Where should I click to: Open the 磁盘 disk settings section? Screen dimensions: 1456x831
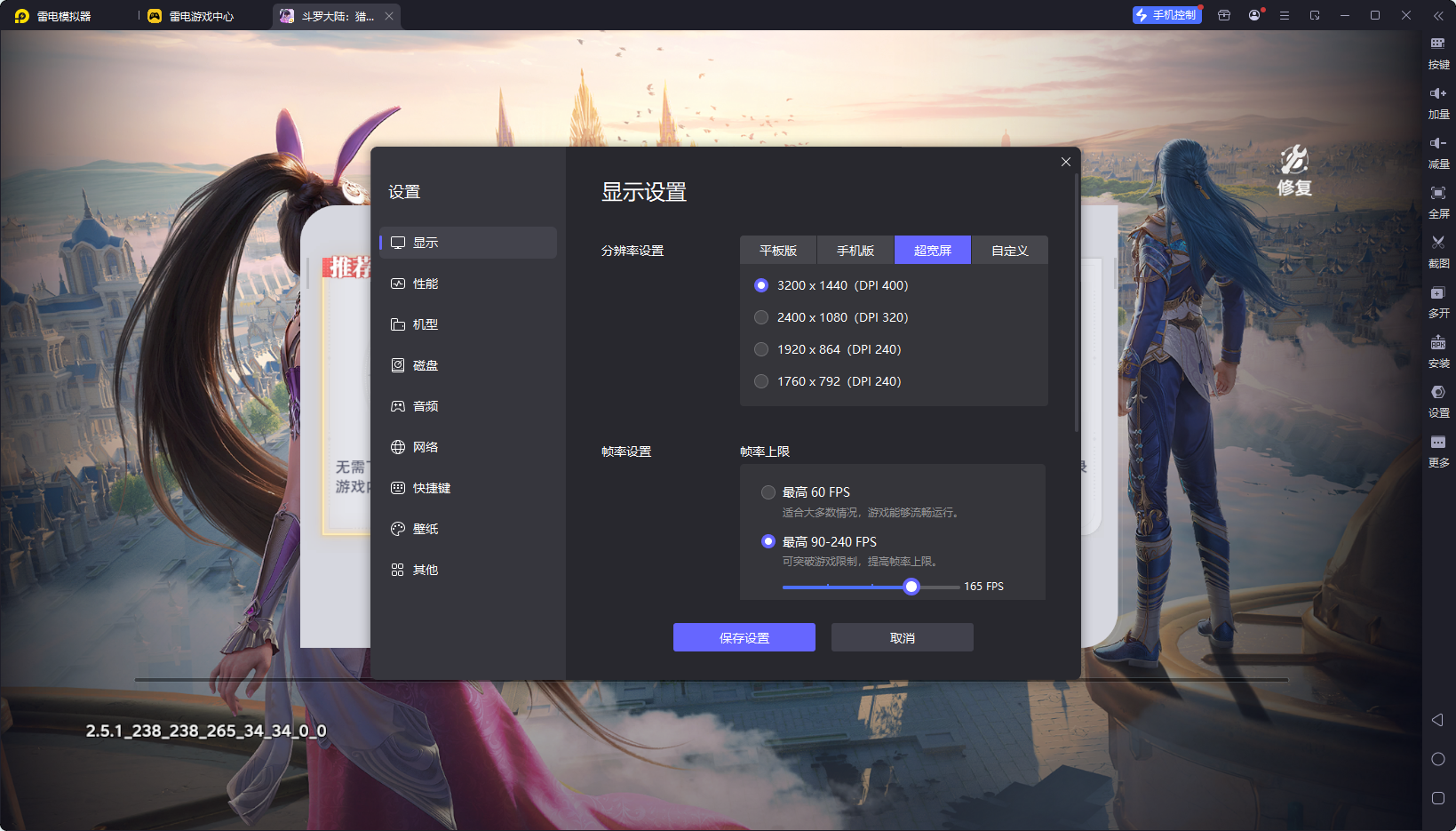pos(468,365)
